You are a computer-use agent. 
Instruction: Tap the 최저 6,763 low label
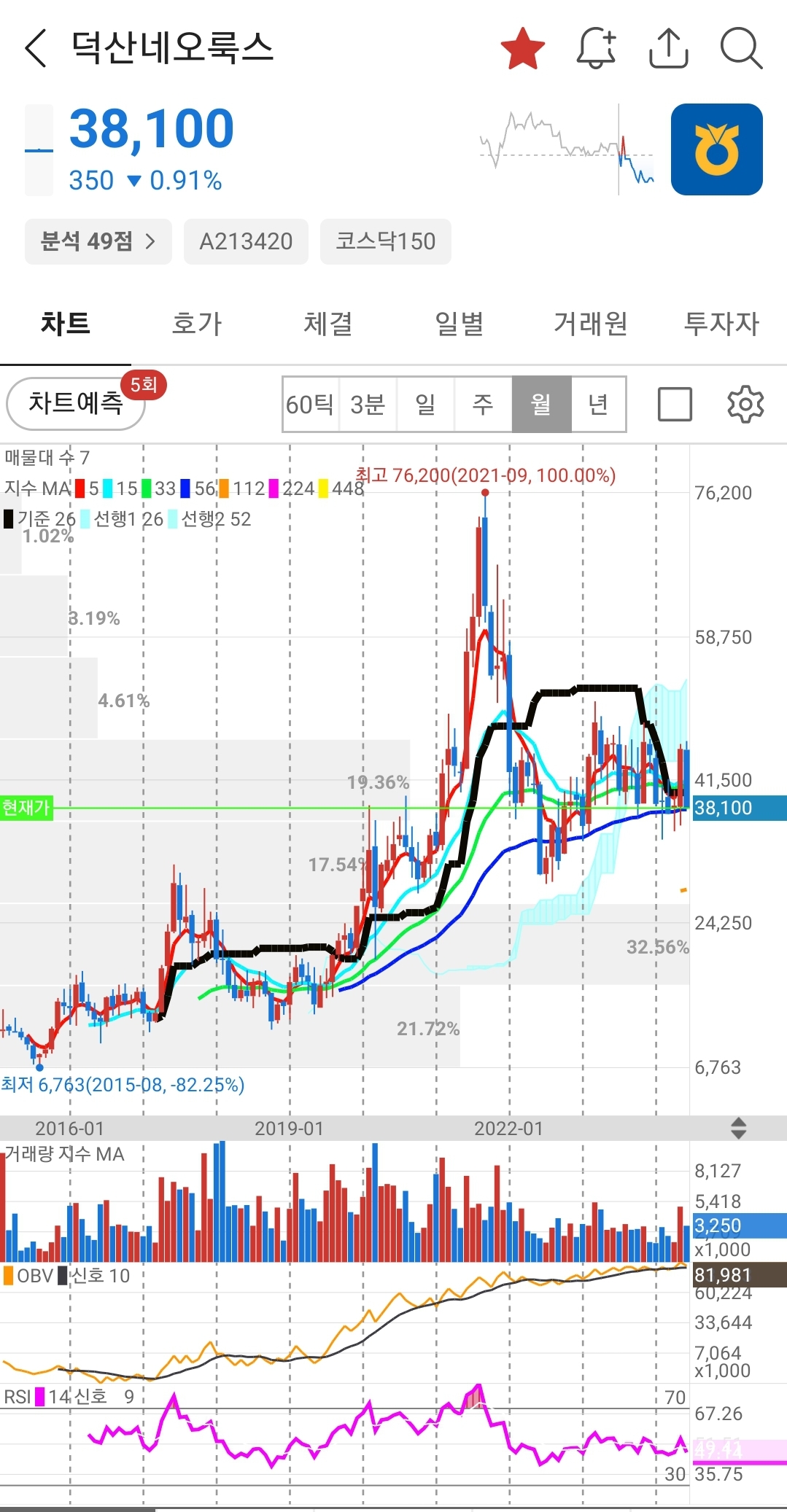pos(123,1085)
